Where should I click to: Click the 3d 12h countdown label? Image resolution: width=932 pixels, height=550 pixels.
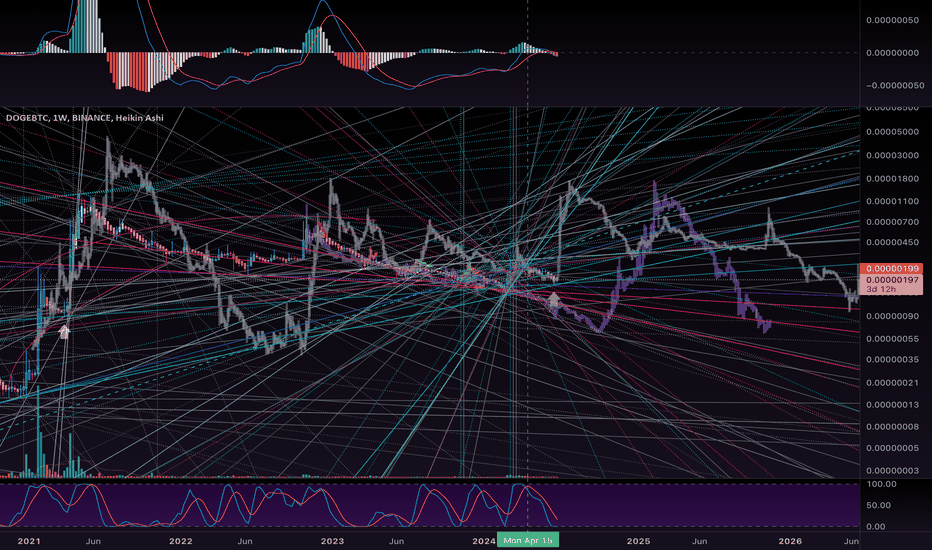[881, 289]
